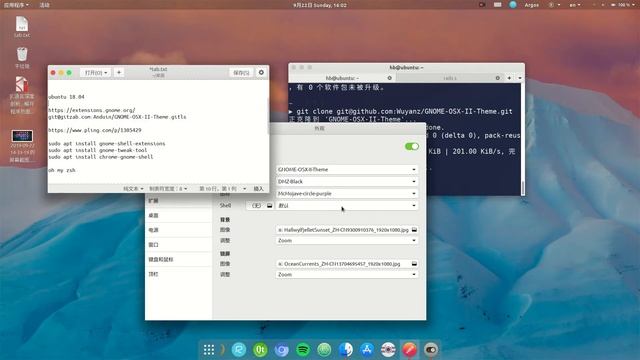Open the background Zoom adjustment dropdown

pos(347,241)
